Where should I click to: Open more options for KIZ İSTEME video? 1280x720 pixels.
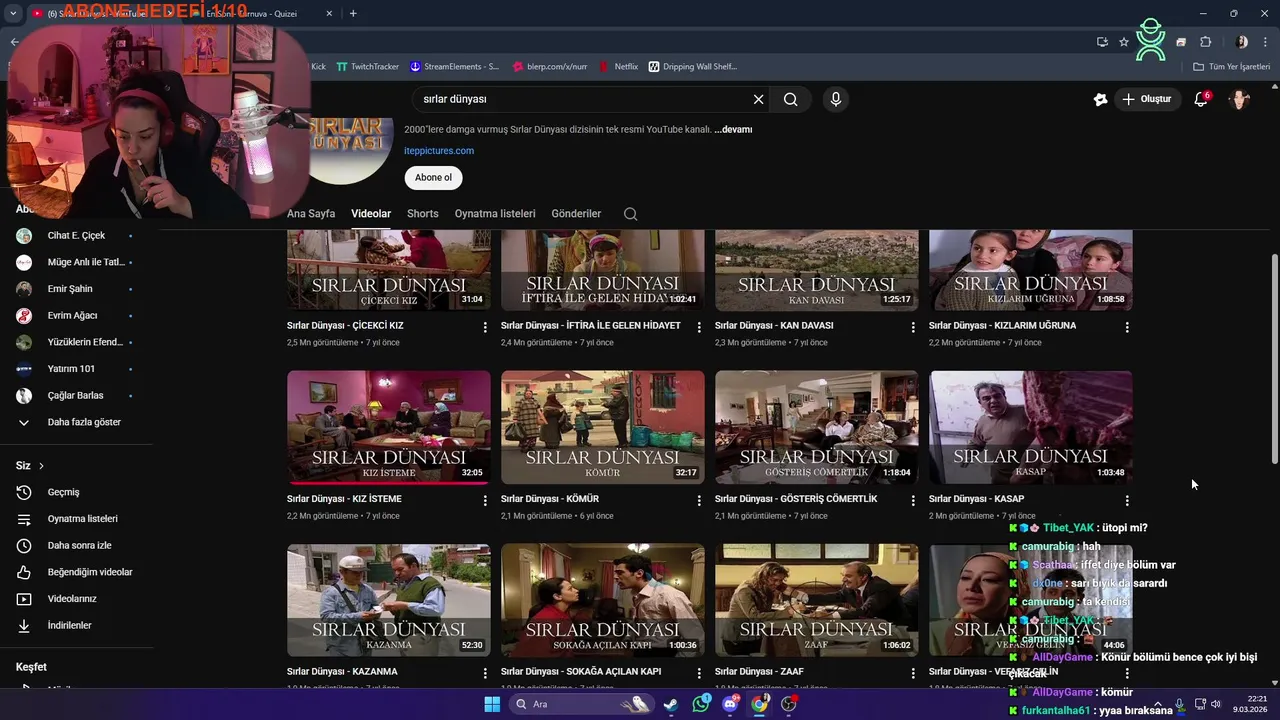point(485,500)
